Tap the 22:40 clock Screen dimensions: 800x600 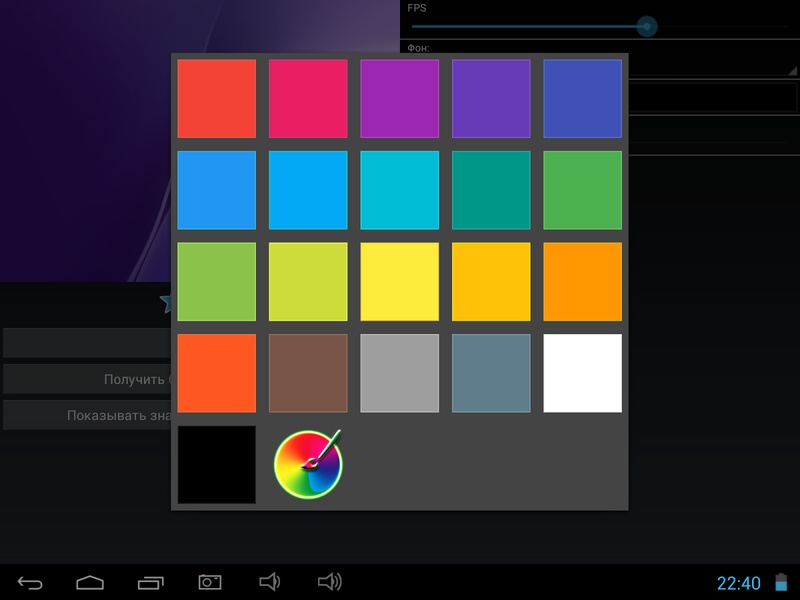pos(738,583)
